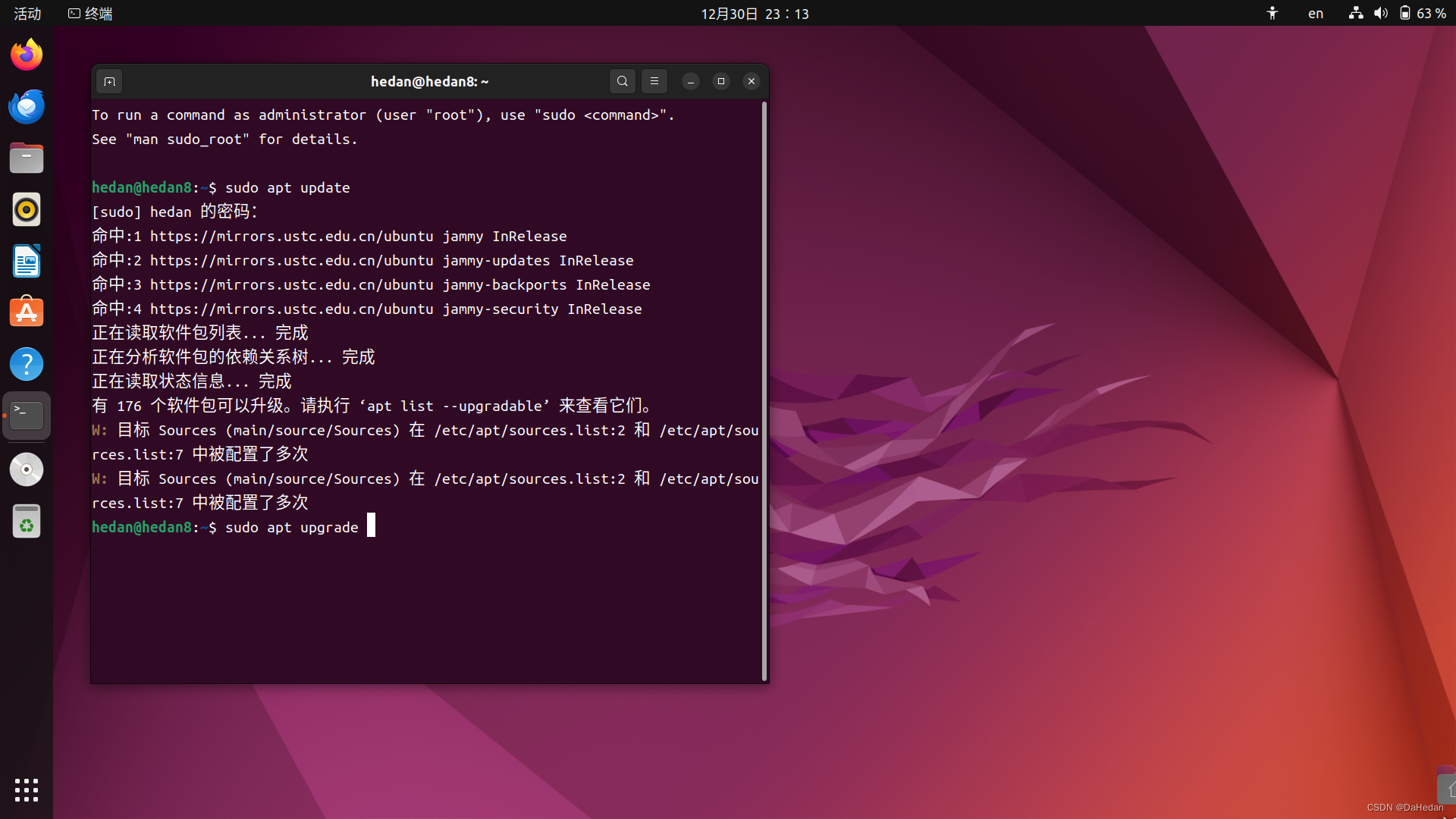The image size is (1456, 819).
Task: Open Ubuntu Software store
Action: (27, 312)
